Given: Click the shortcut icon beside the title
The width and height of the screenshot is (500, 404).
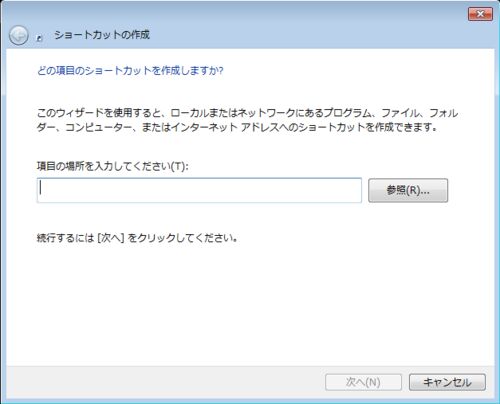Looking at the screenshot, I should tap(39, 38).
